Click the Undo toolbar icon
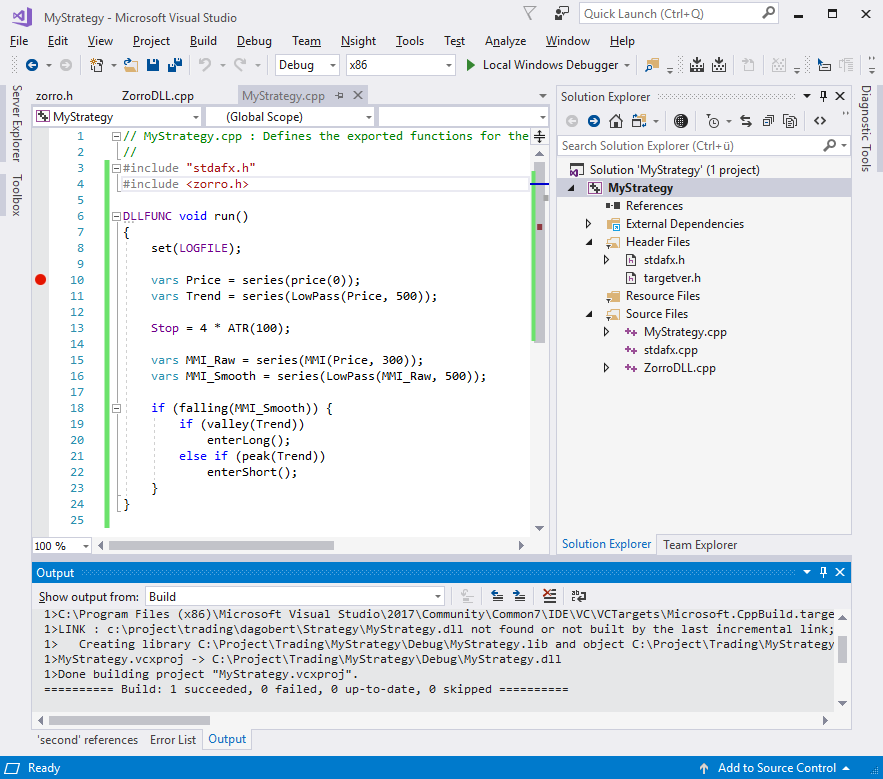 point(204,65)
